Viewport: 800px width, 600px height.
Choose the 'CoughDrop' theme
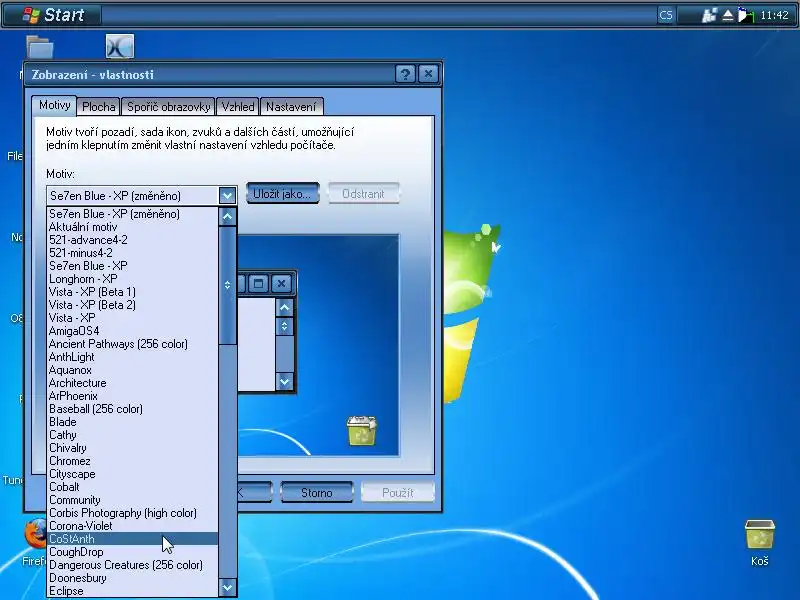coord(133,552)
